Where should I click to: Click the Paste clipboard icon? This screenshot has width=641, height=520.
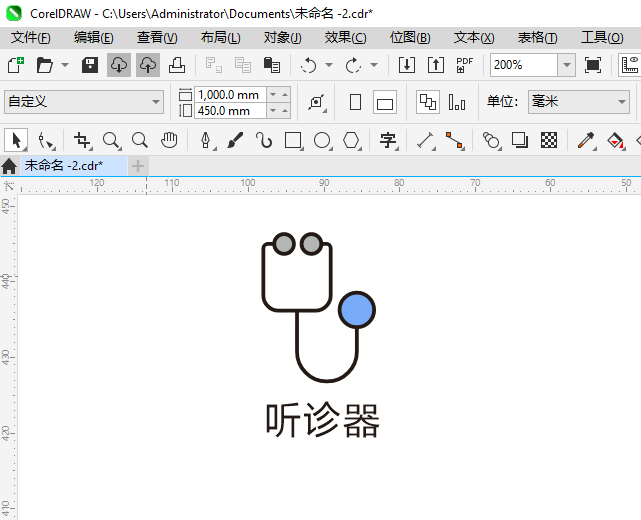[x=272, y=65]
